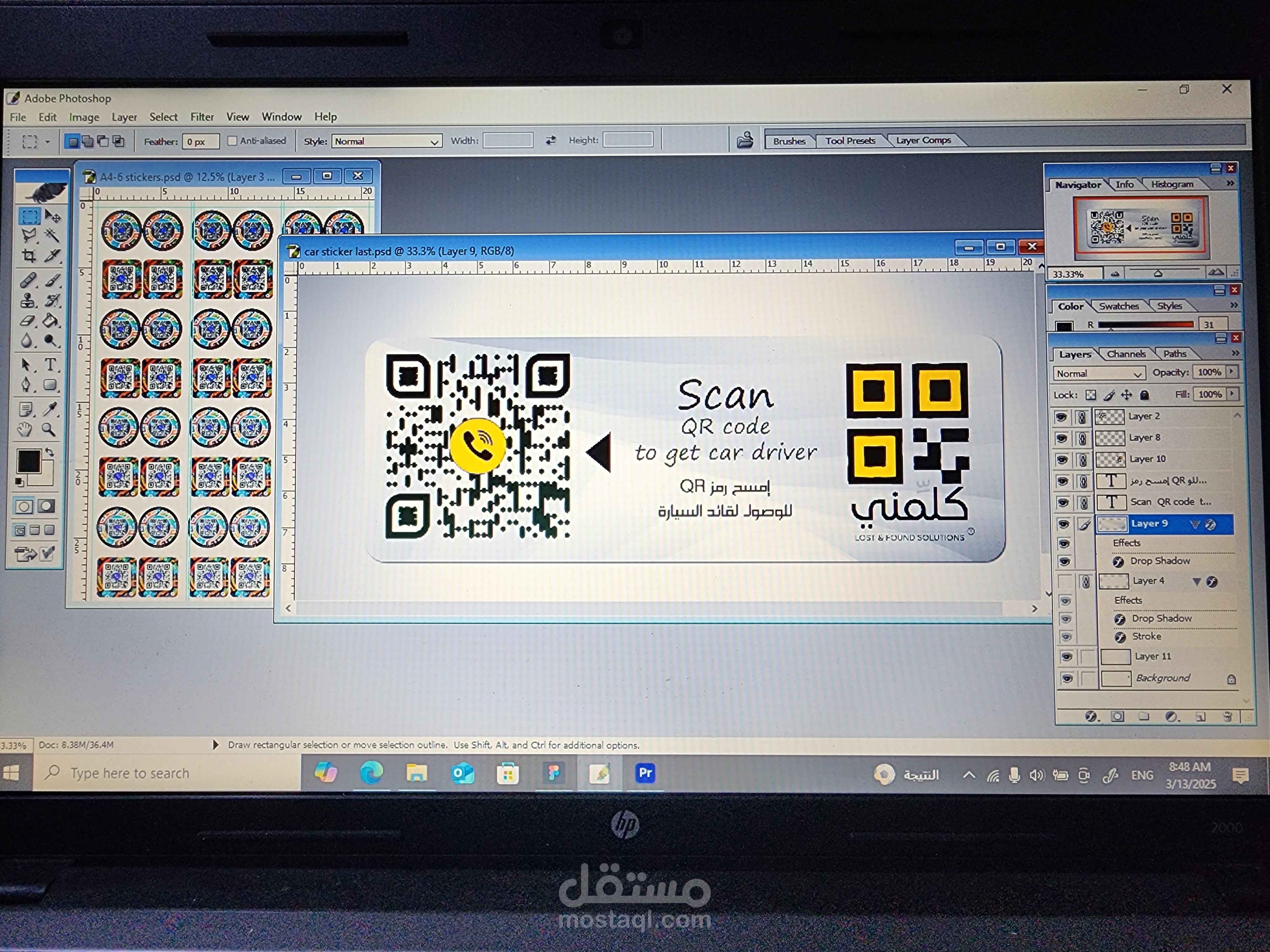
Task: Click the Add layer style icon
Action: [1092, 716]
